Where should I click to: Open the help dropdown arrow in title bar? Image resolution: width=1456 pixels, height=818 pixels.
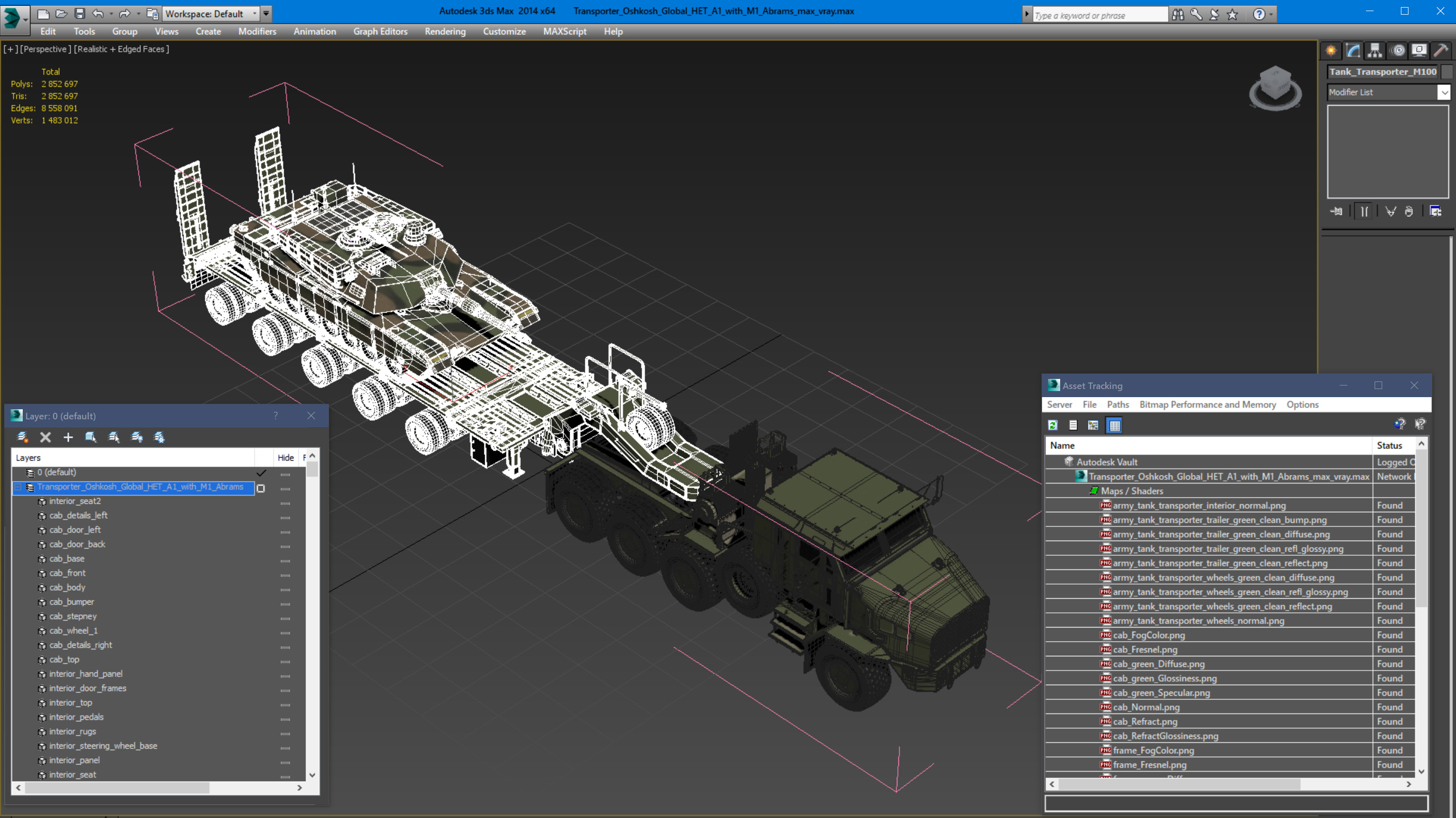click(x=1271, y=15)
